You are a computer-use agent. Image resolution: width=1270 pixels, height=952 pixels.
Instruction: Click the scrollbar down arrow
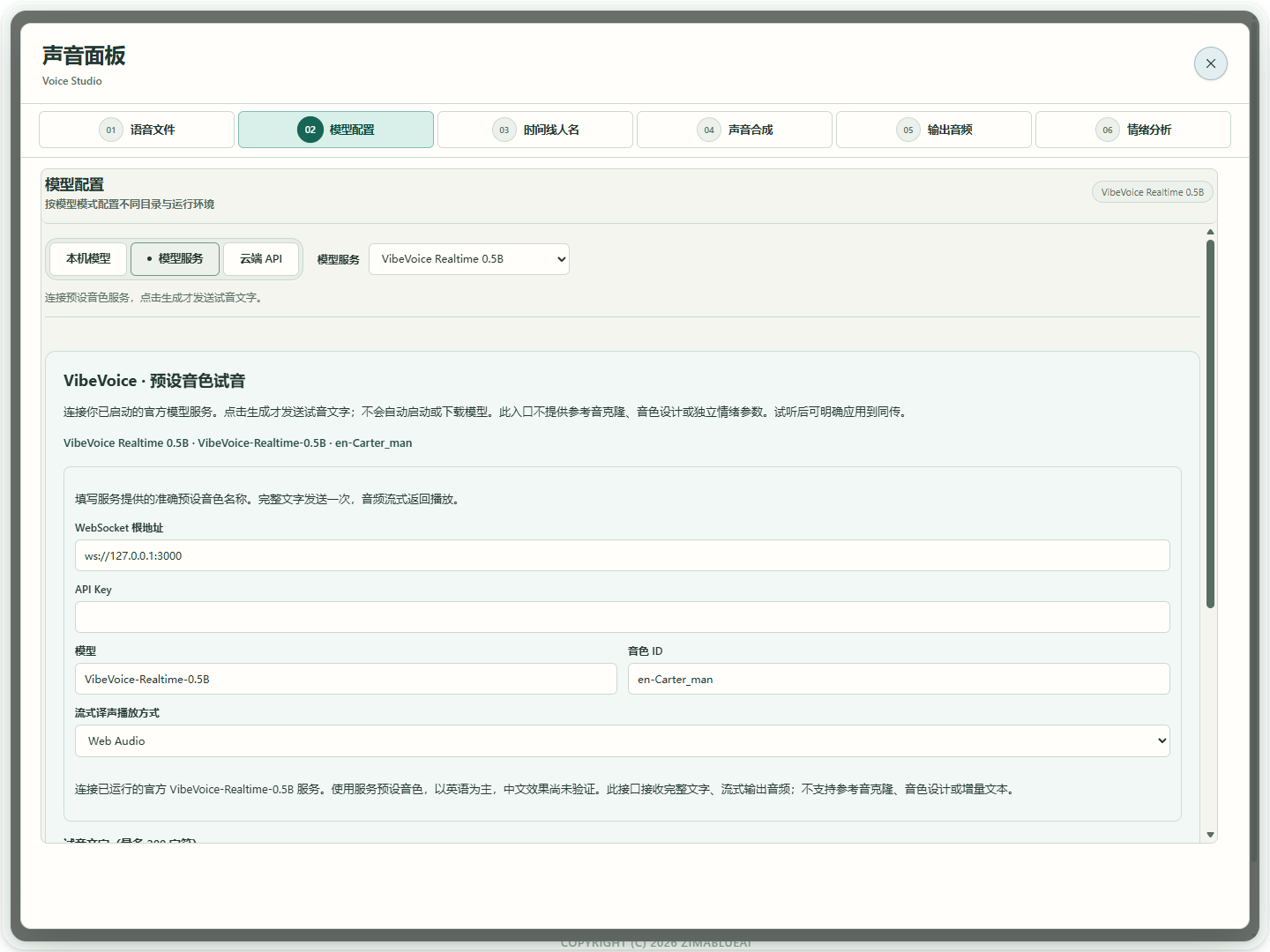click(x=1210, y=835)
